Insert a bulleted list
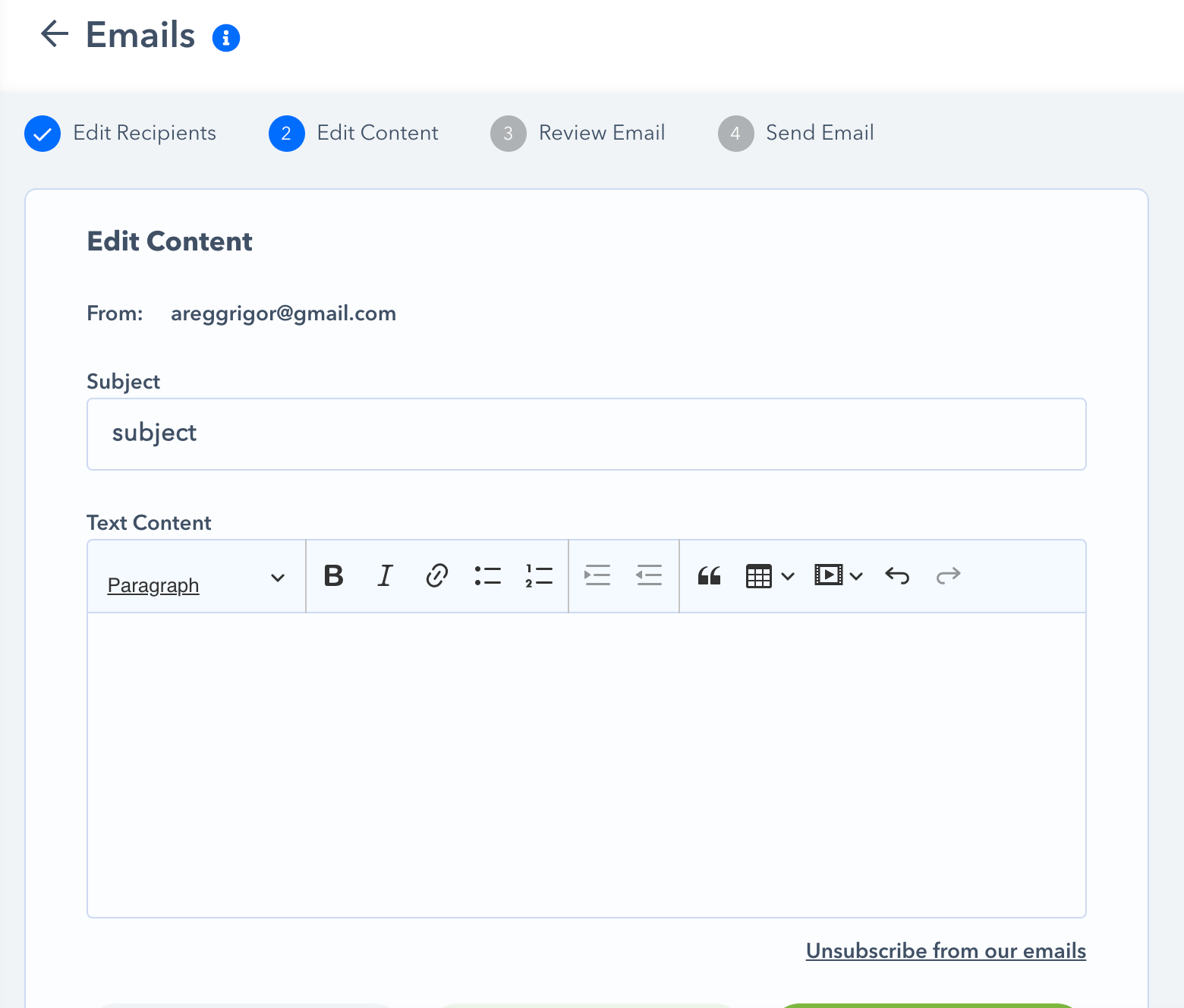Screen dimensions: 1184x1008 (488, 576)
